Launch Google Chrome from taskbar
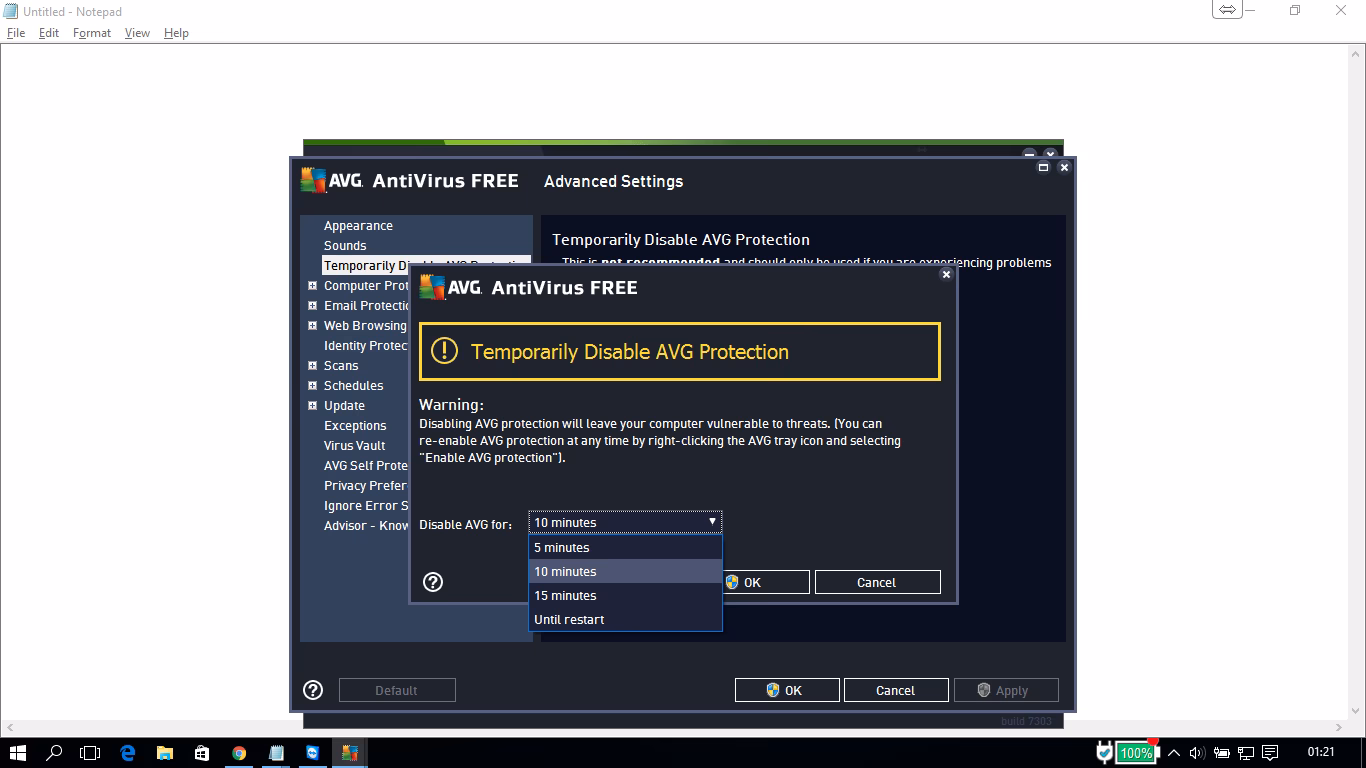This screenshot has height=768, width=1366. (x=239, y=753)
